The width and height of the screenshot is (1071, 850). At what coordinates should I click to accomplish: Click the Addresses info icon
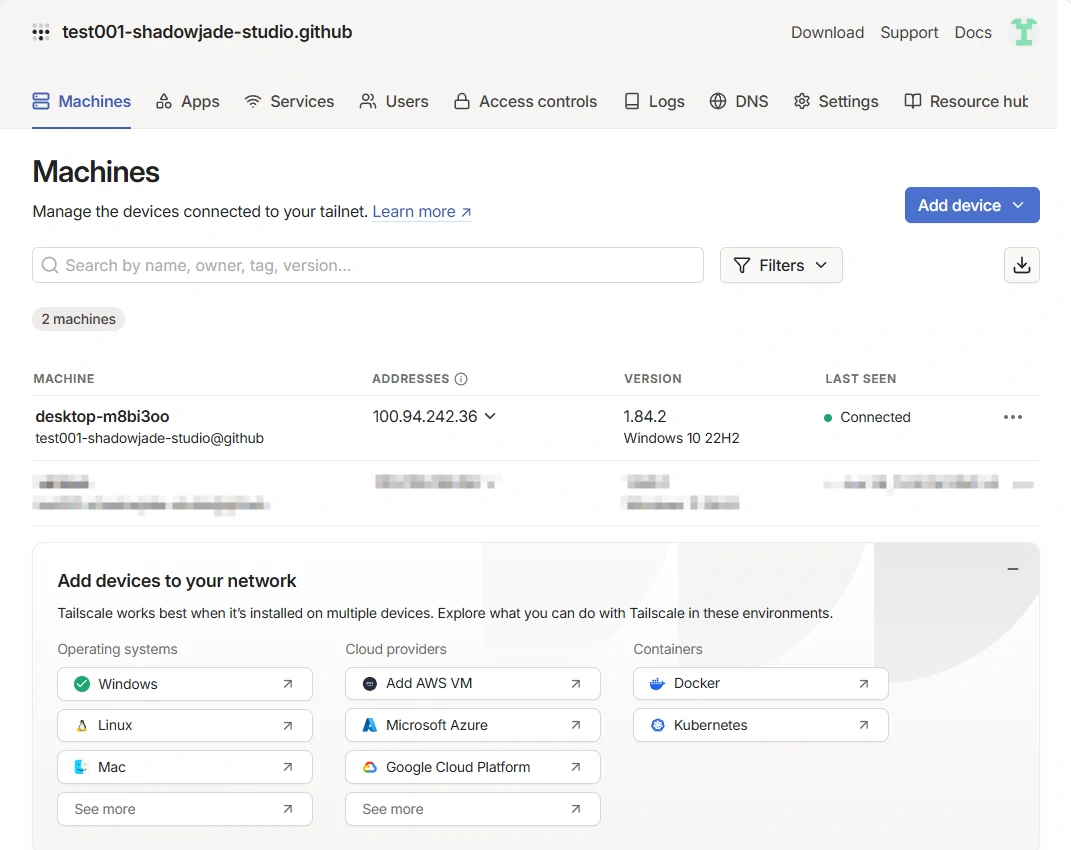[x=461, y=379]
